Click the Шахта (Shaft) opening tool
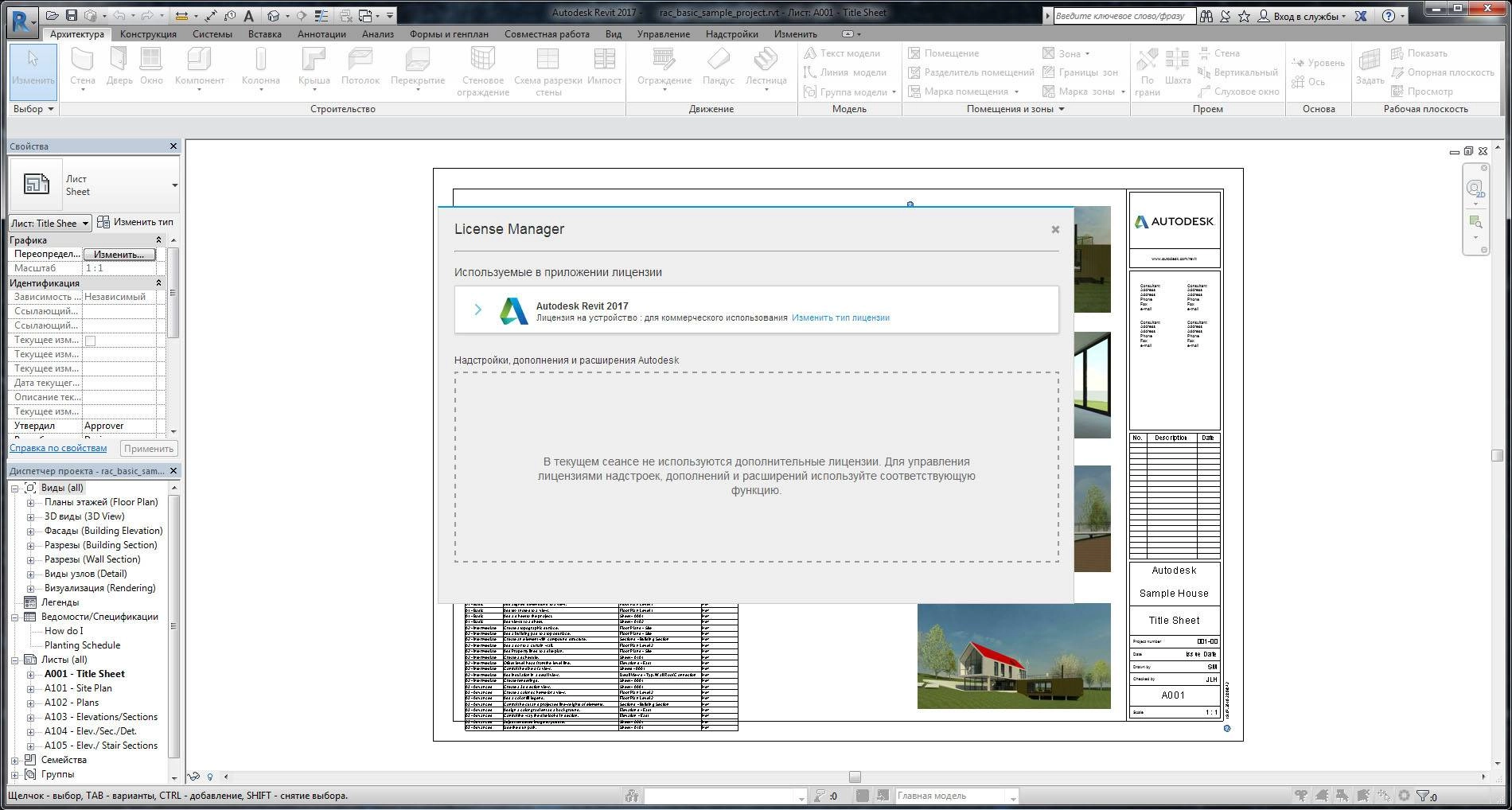 (1177, 67)
